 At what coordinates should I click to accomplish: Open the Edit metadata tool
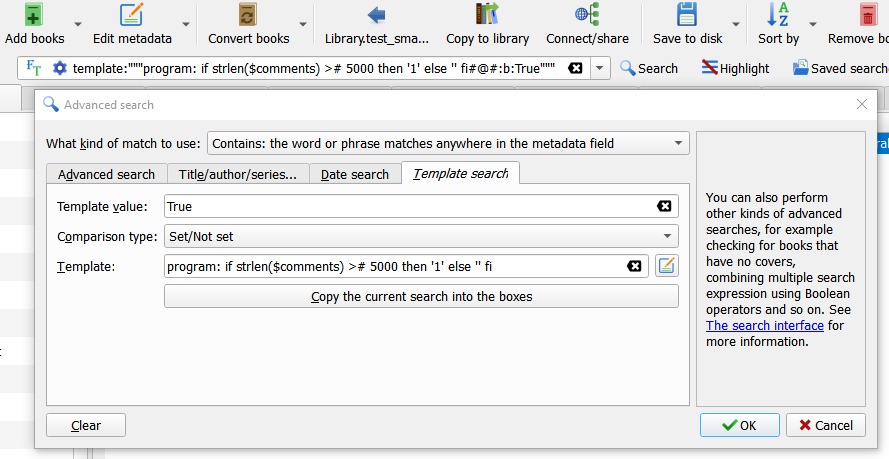[131, 15]
